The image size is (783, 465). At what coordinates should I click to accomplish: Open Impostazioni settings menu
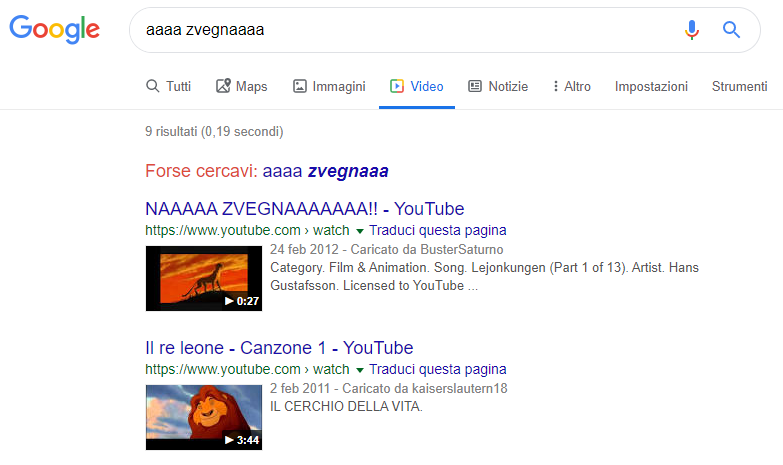pyautogui.click(x=651, y=86)
